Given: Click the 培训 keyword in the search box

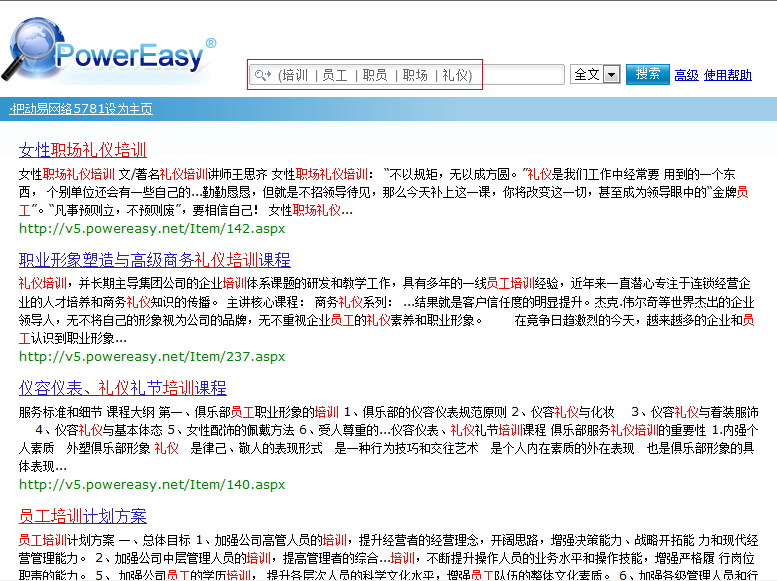Looking at the screenshot, I should pos(295,75).
